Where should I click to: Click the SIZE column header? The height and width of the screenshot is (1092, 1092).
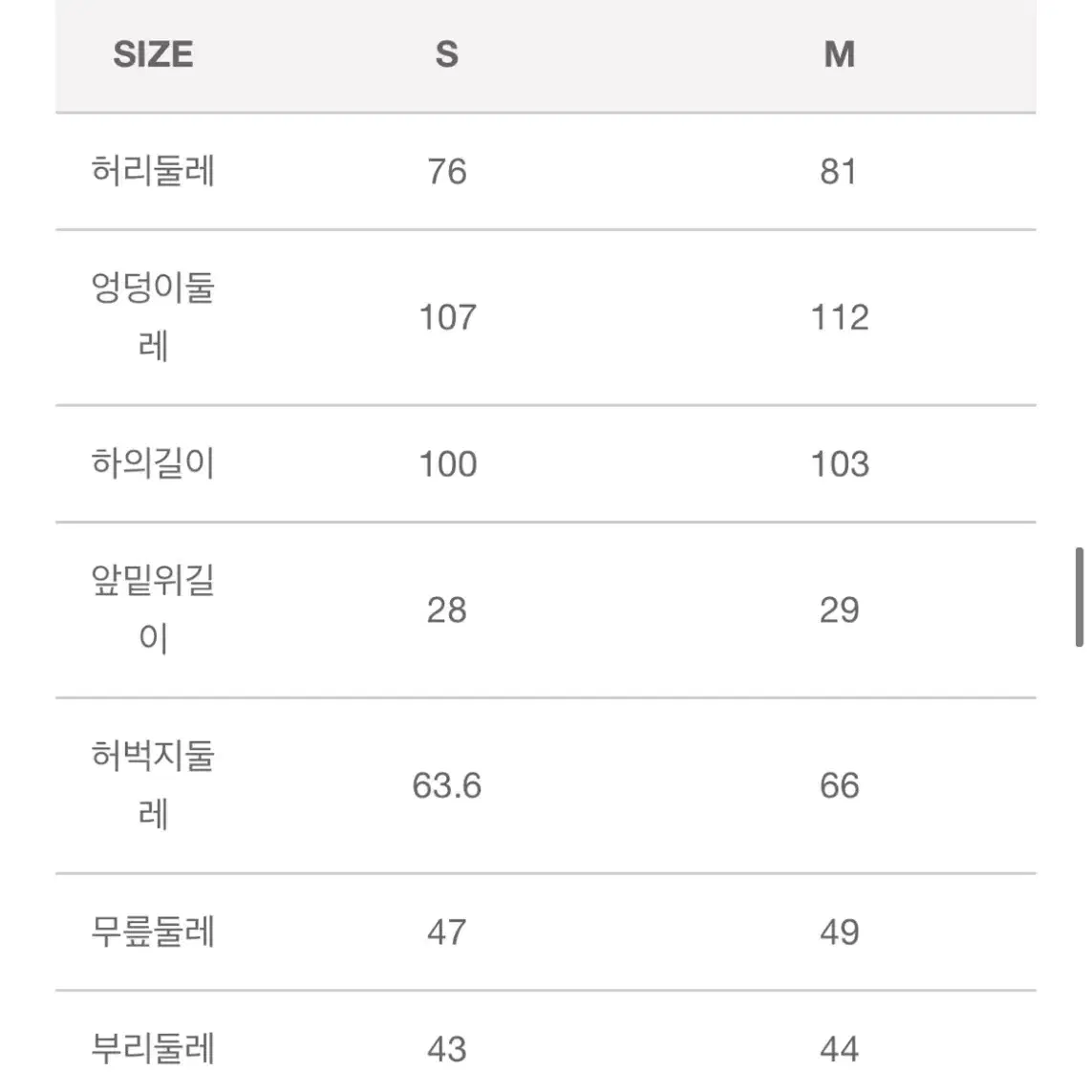(x=153, y=54)
